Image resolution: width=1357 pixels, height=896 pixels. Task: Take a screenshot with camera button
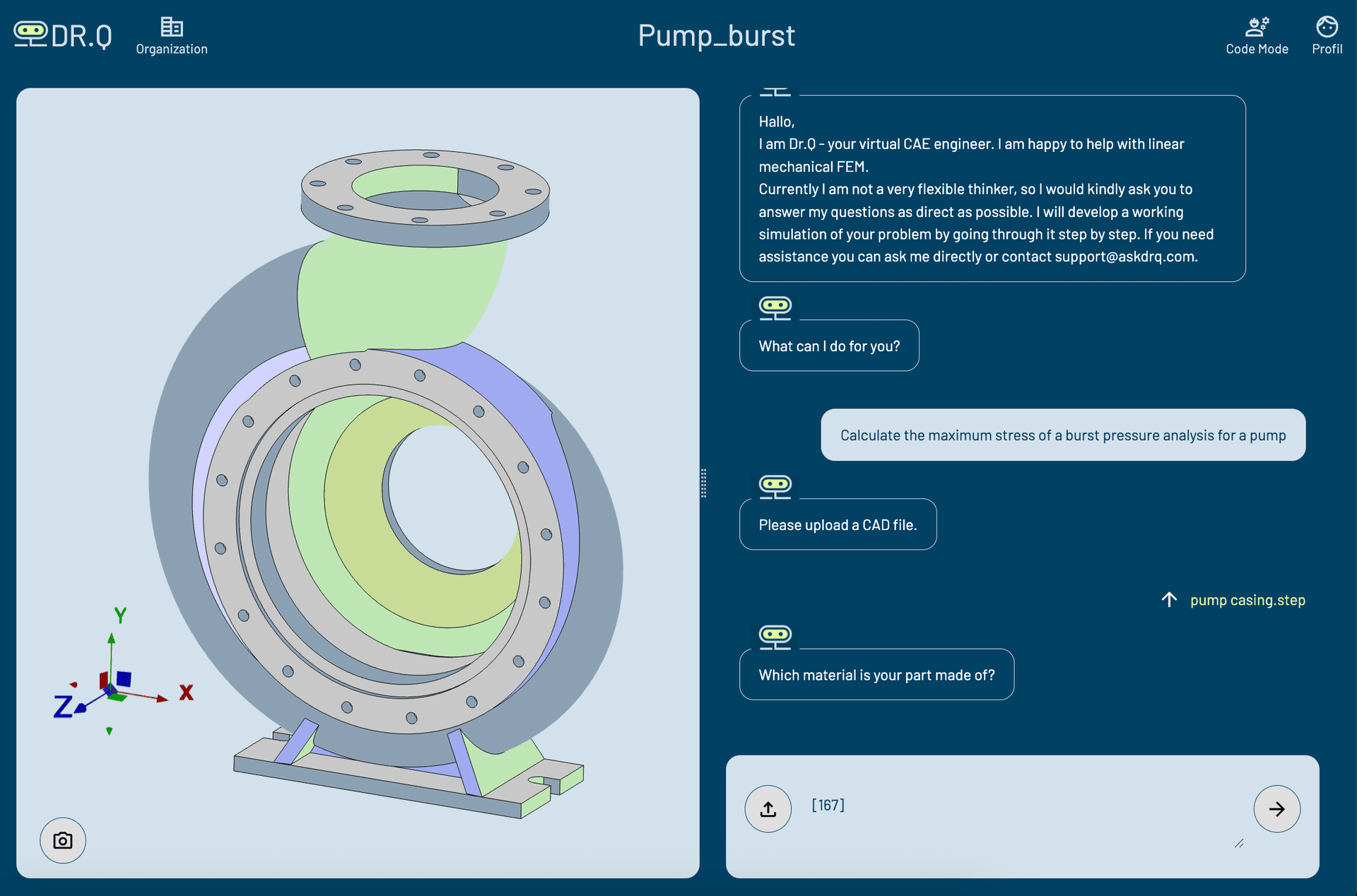63,840
